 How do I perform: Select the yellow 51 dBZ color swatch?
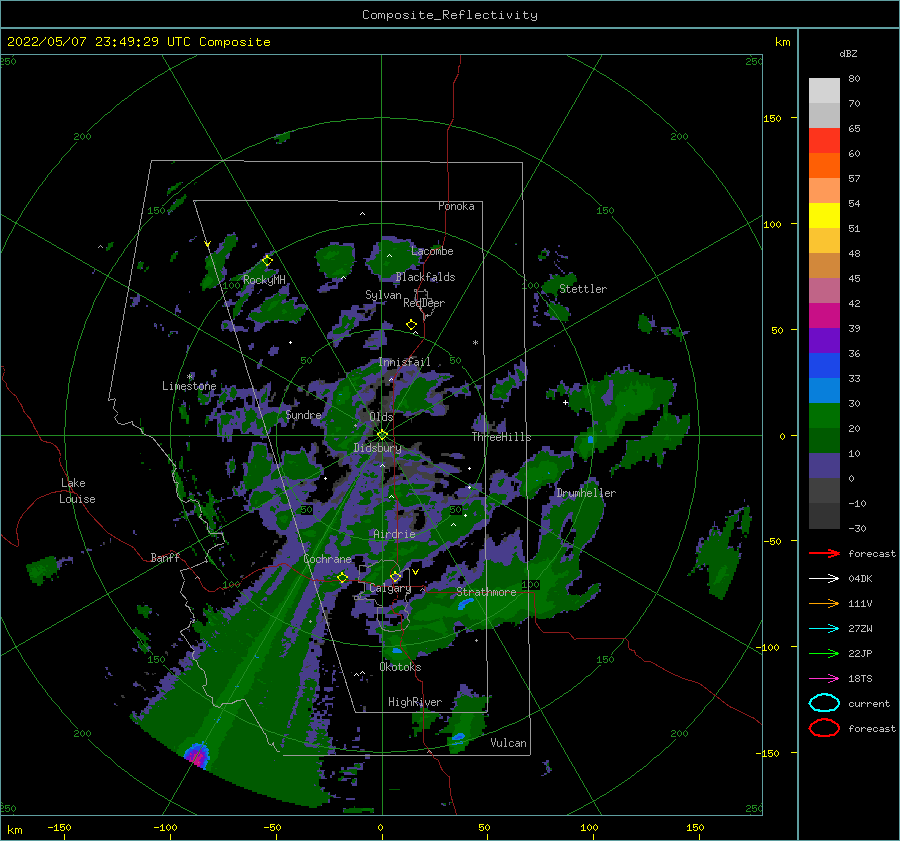824,216
